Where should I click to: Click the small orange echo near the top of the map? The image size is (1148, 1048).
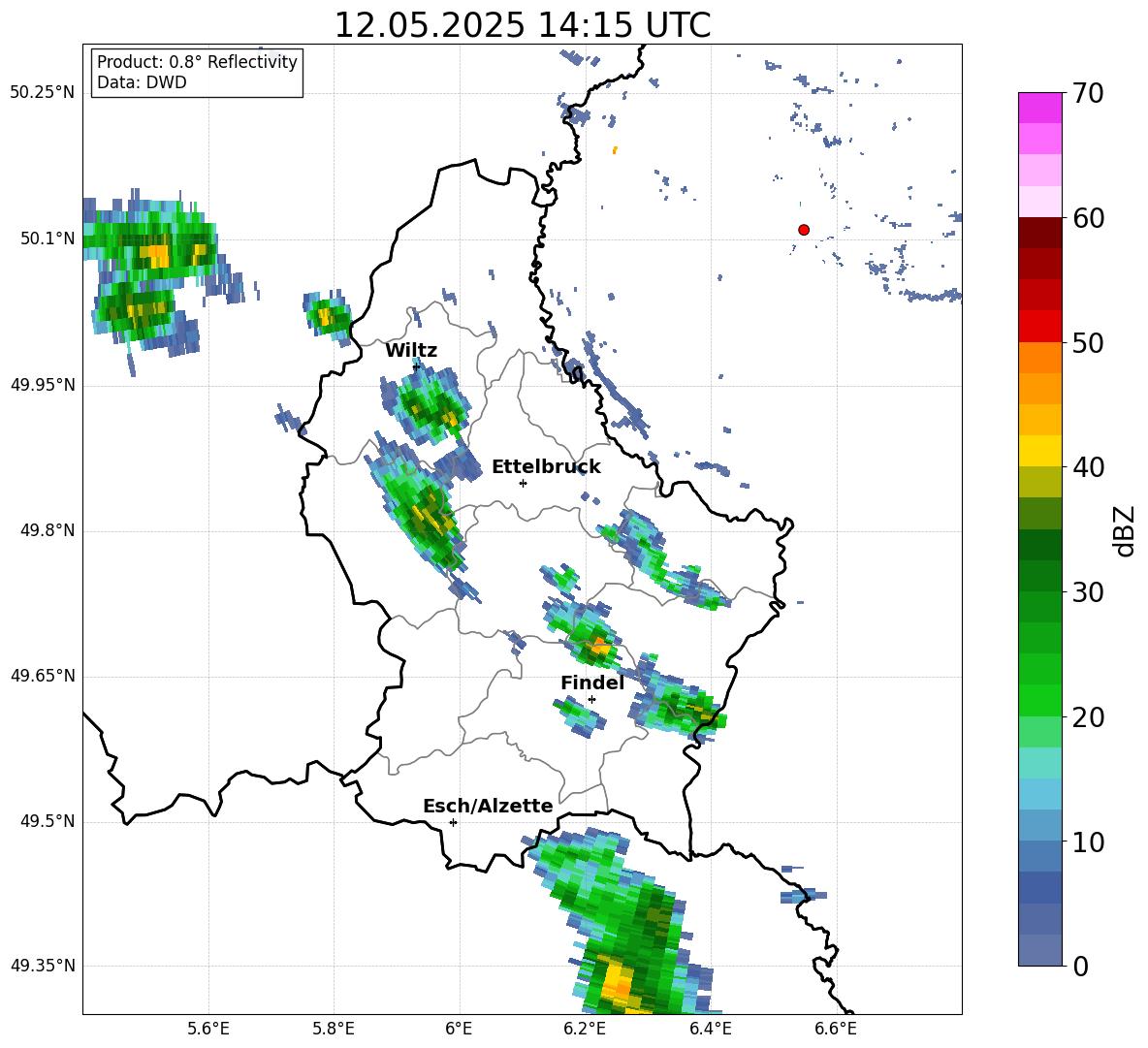pos(615,150)
